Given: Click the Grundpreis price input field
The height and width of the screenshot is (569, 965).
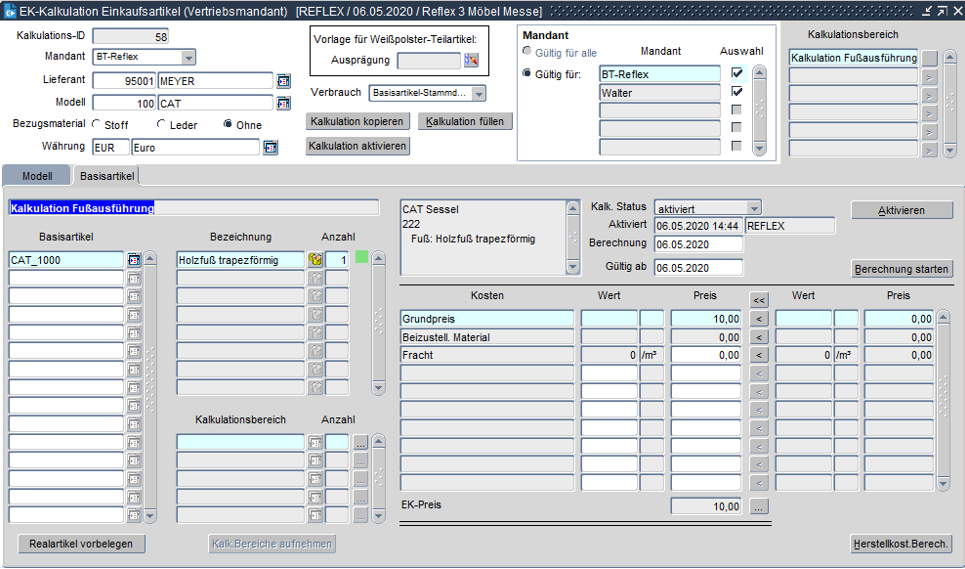Looking at the screenshot, I should [706, 319].
